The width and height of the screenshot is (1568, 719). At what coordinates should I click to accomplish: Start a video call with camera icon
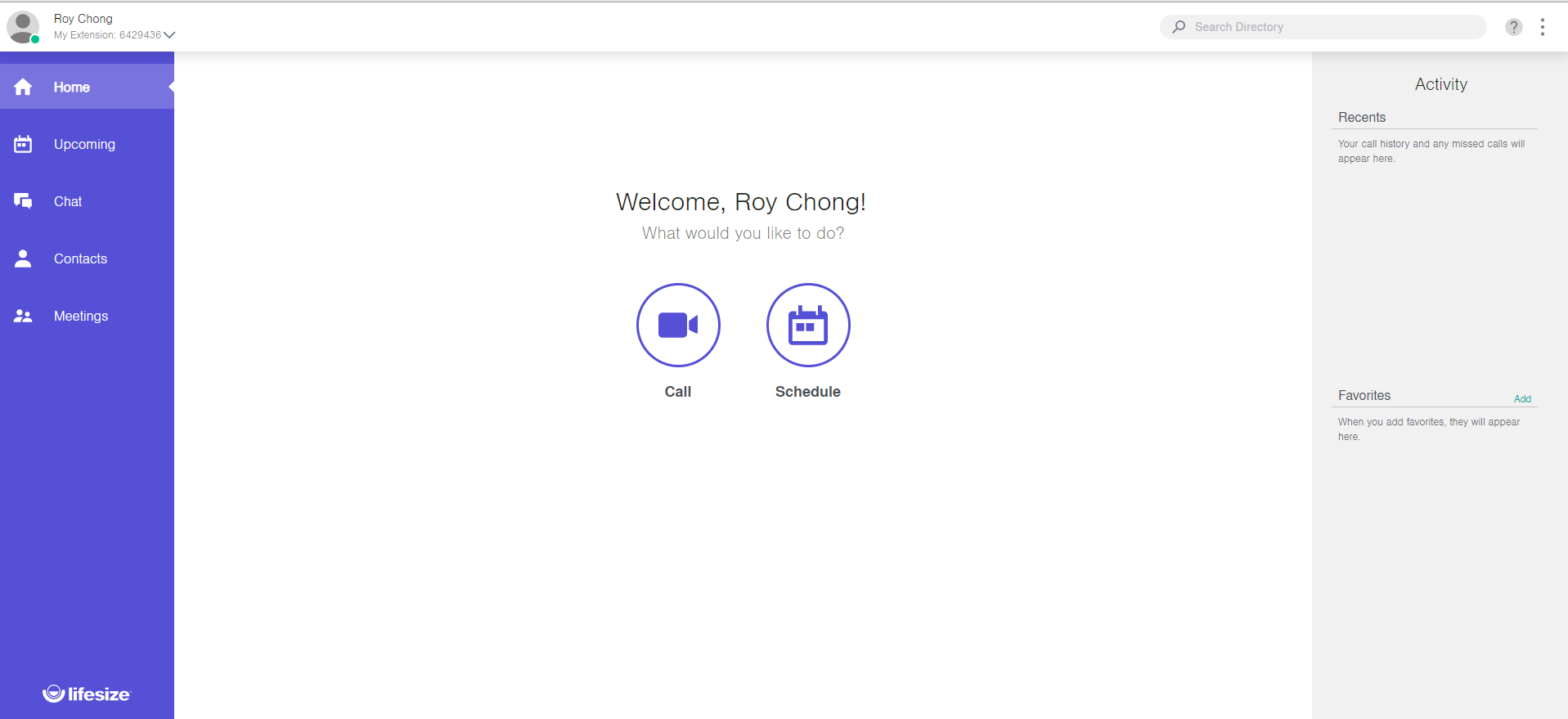pyautogui.click(x=678, y=325)
